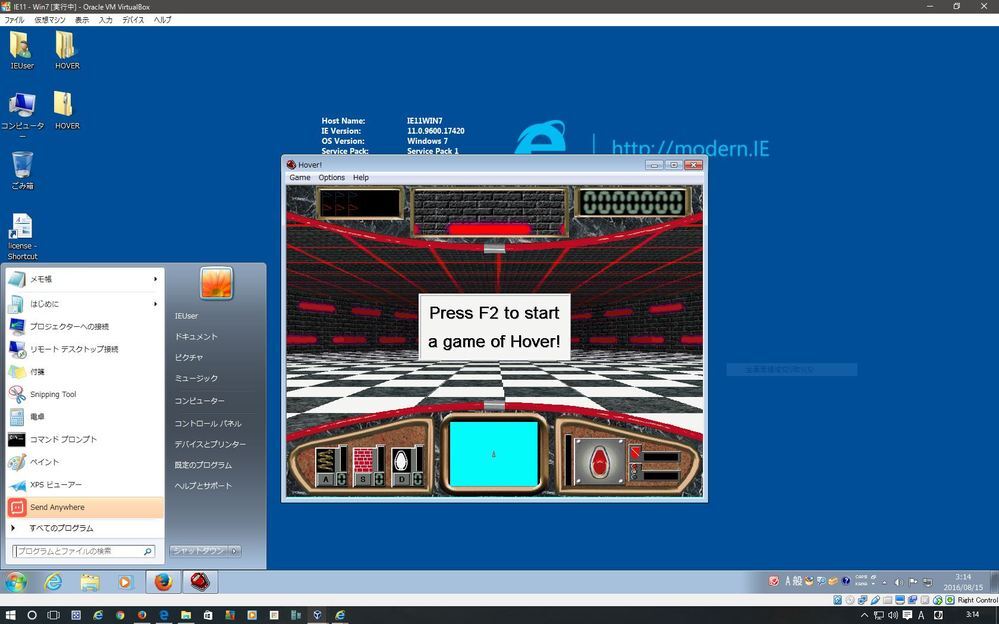The height and width of the screenshot is (624, 999).
Task: Open the Options menu in Hover!
Action: pyautogui.click(x=331, y=178)
